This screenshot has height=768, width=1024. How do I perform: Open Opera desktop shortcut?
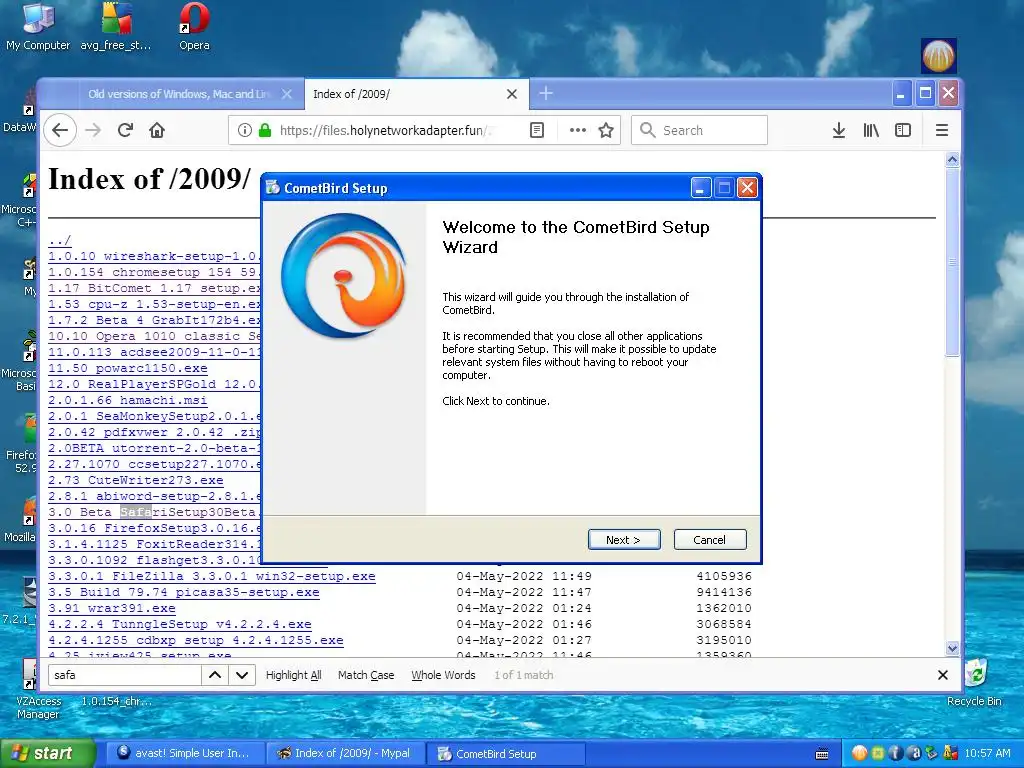[x=194, y=27]
